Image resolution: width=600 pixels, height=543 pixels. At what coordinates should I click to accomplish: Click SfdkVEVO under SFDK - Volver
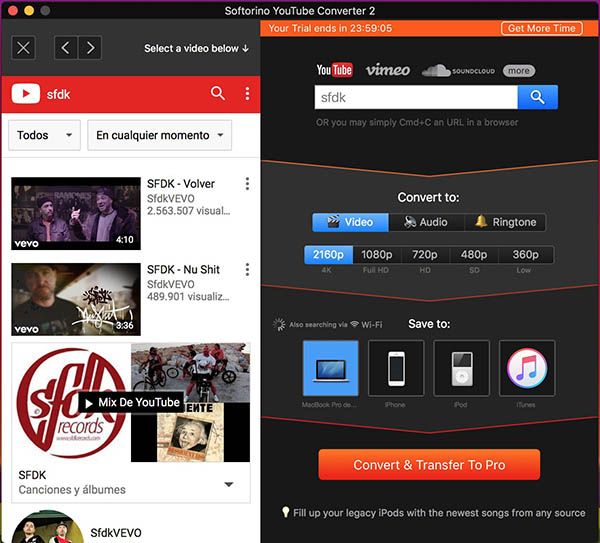(171, 199)
